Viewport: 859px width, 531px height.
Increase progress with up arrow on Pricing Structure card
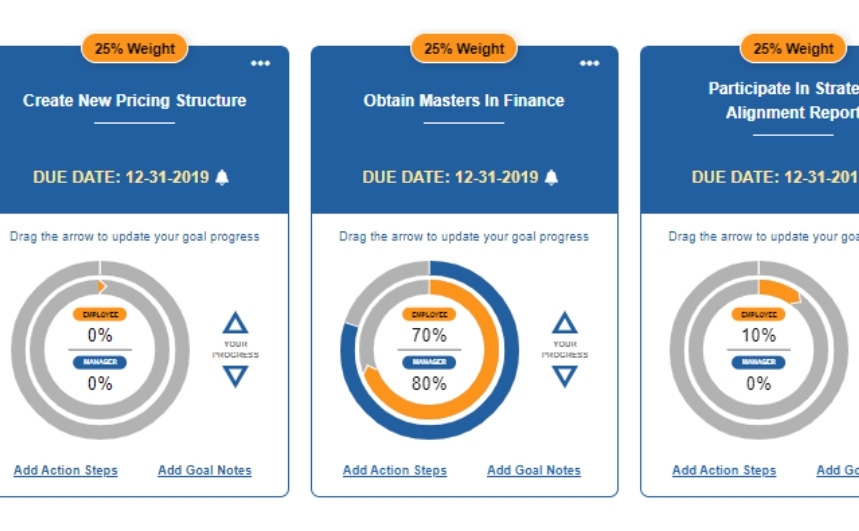point(235,323)
